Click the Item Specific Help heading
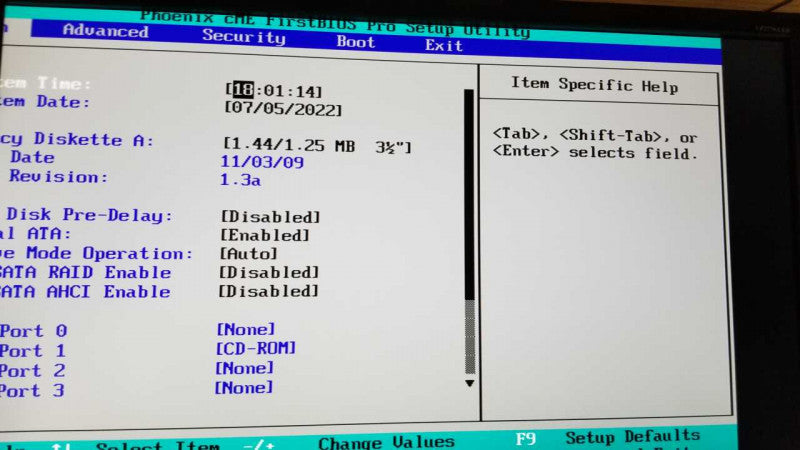The height and width of the screenshot is (450, 800). coord(594,85)
